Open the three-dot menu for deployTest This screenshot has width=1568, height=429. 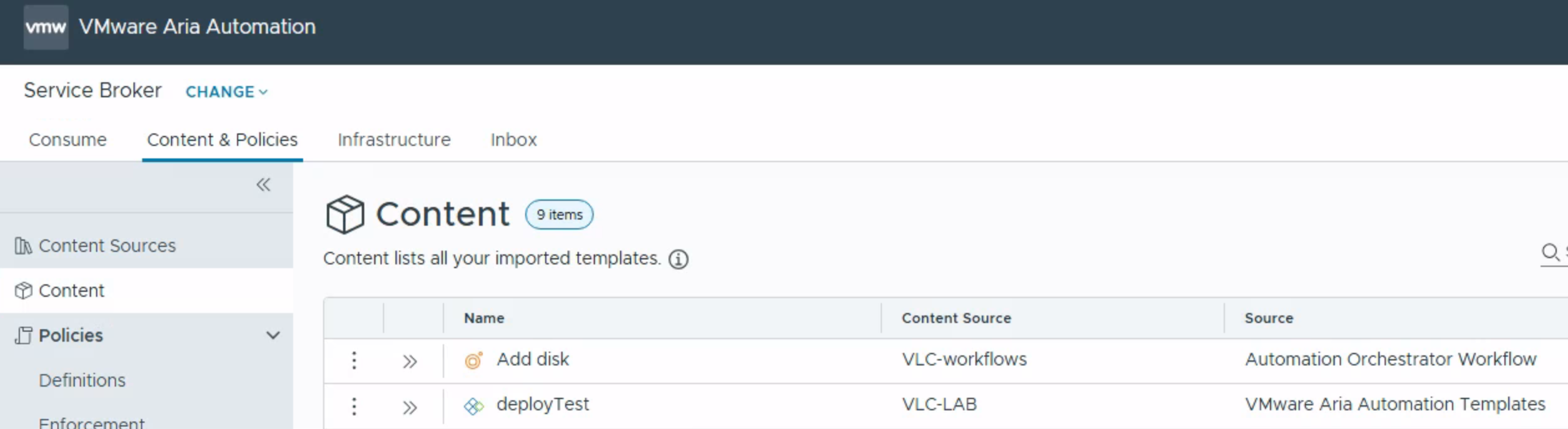point(354,407)
